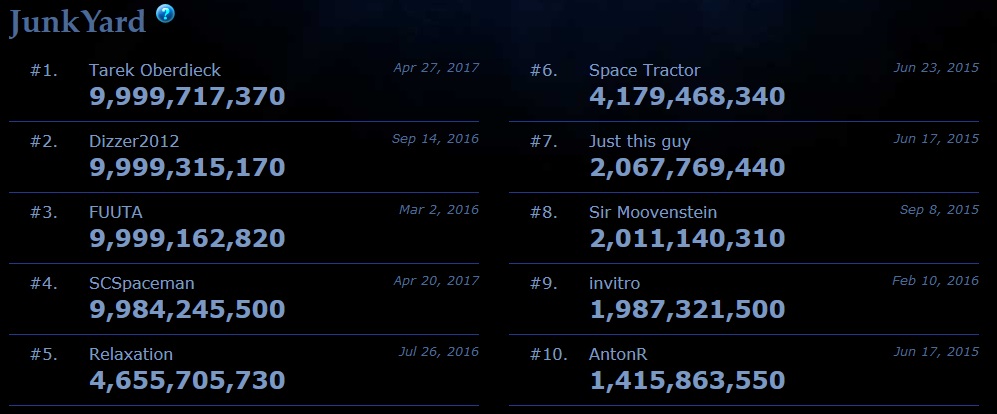Click score 1,415,863,550
This screenshot has width=997, height=414.
[x=687, y=380]
